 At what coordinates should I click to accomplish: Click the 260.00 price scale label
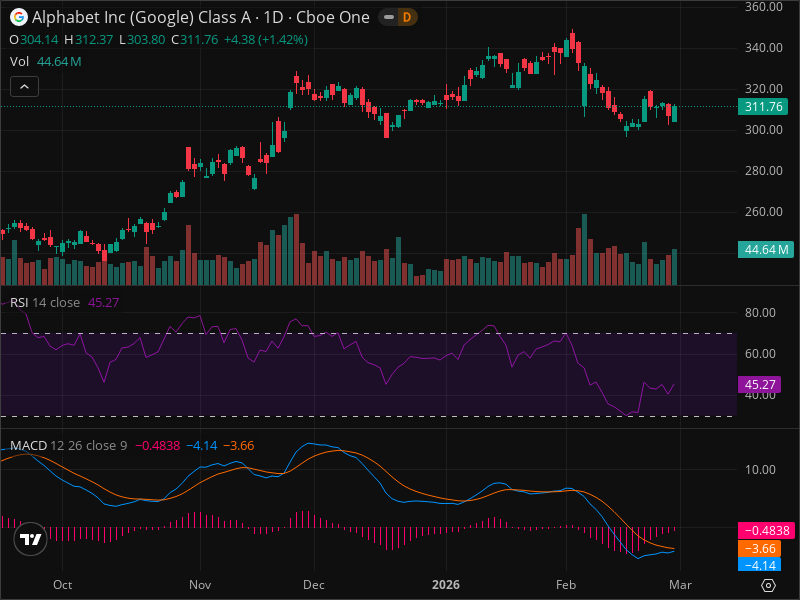coord(763,211)
